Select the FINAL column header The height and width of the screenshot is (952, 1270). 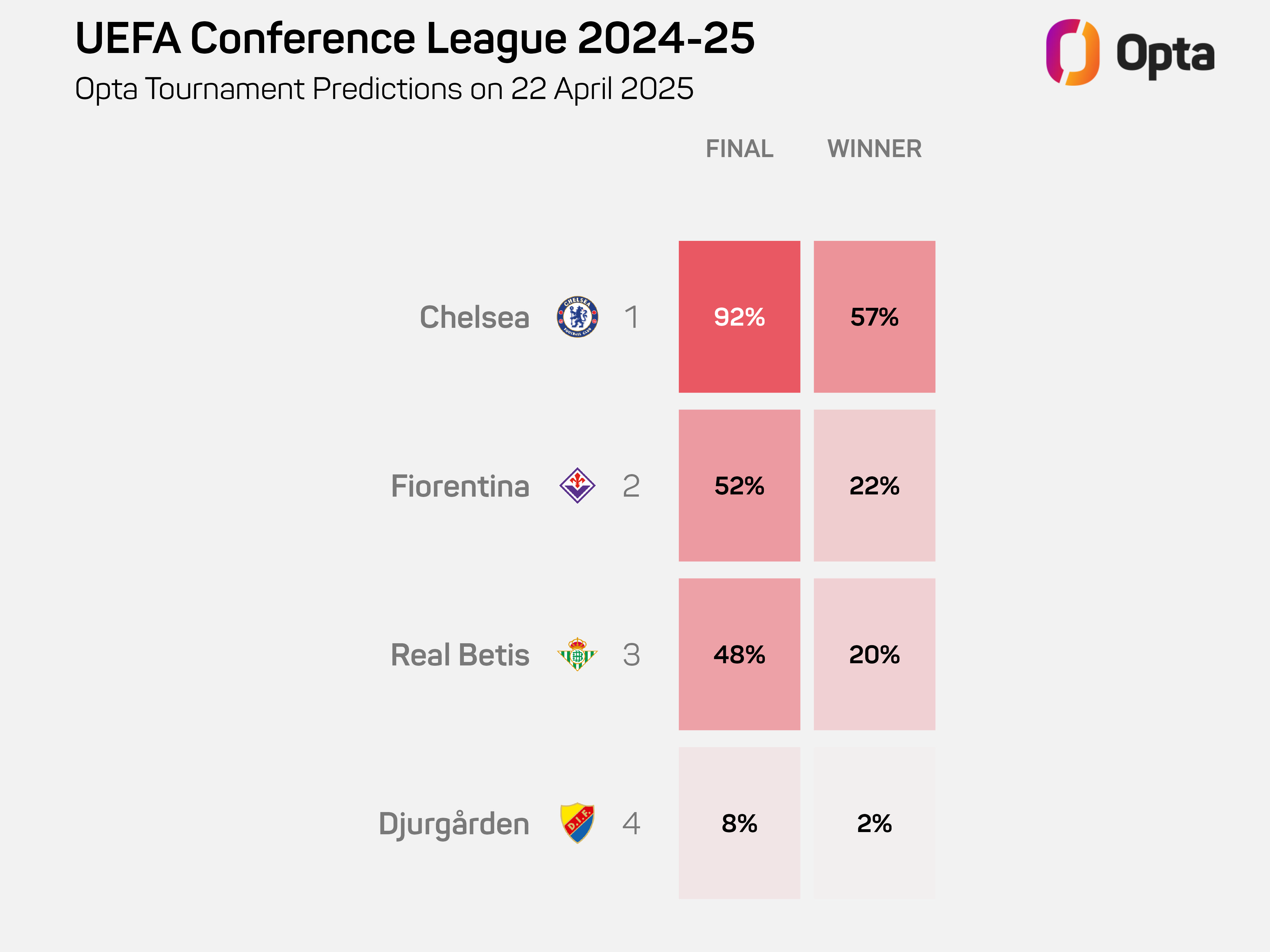click(x=739, y=149)
